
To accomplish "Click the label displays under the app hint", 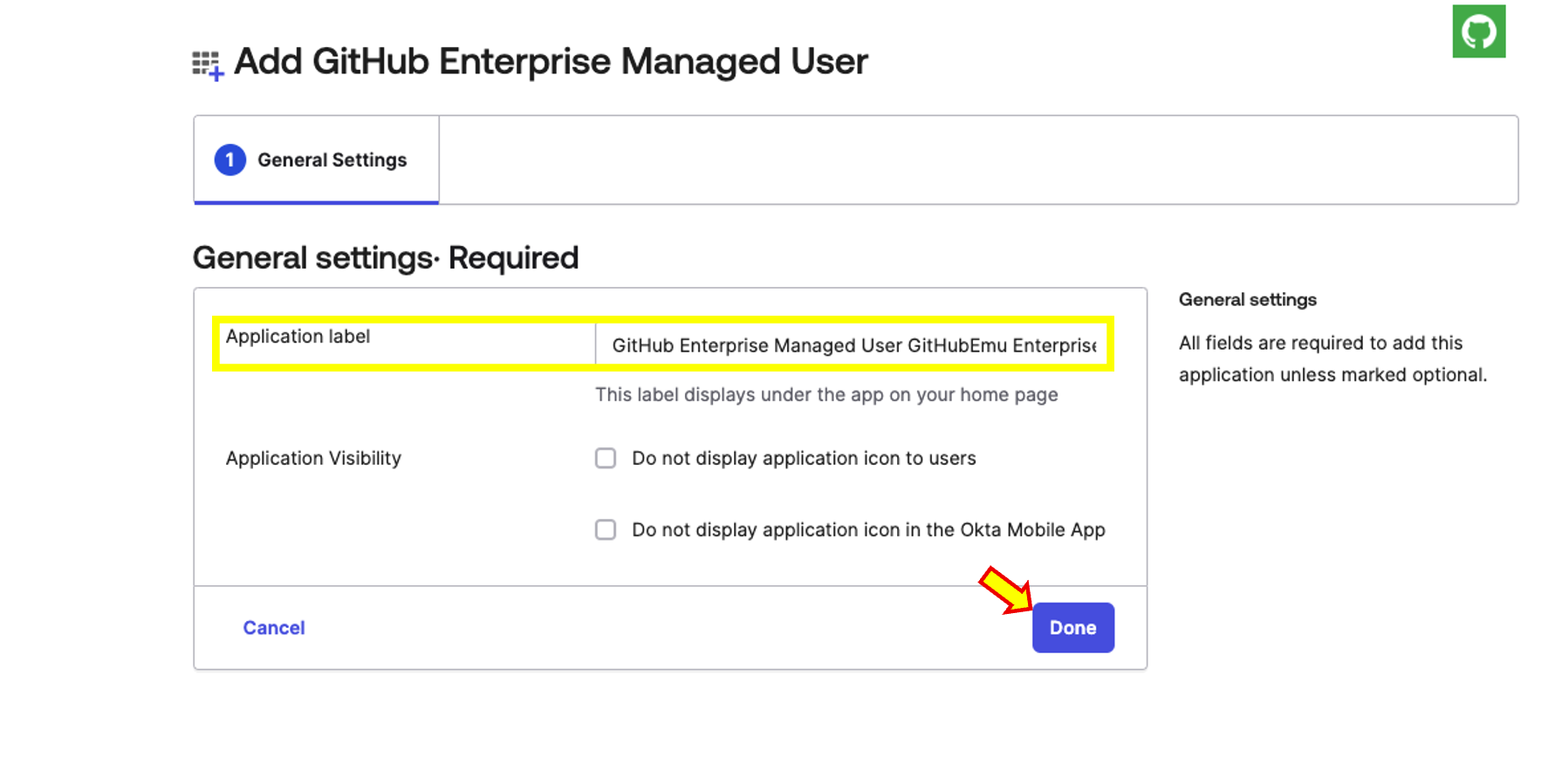I will click(x=826, y=395).
